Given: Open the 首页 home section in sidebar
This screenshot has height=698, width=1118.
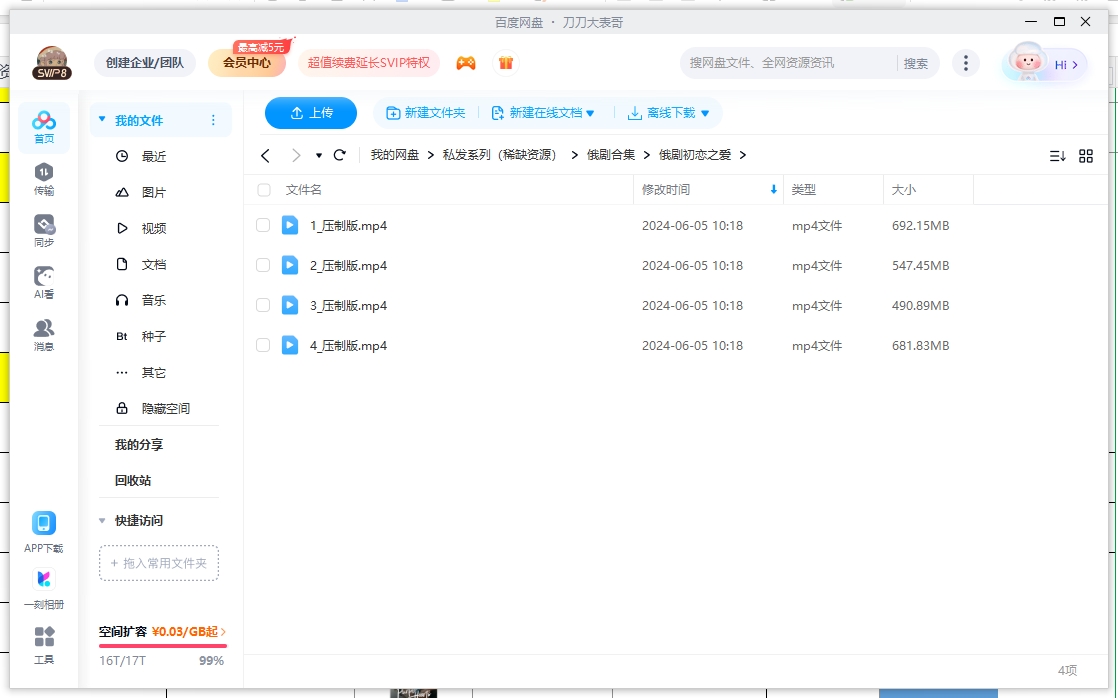Looking at the screenshot, I should pyautogui.click(x=43, y=122).
